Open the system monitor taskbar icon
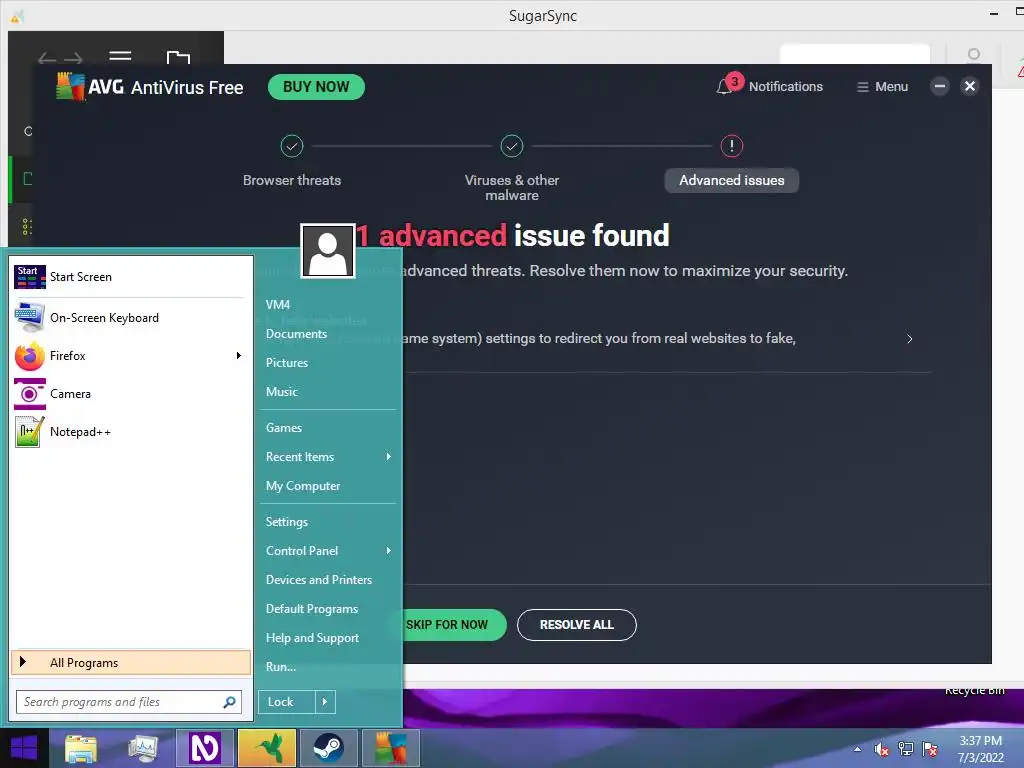 (x=142, y=749)
